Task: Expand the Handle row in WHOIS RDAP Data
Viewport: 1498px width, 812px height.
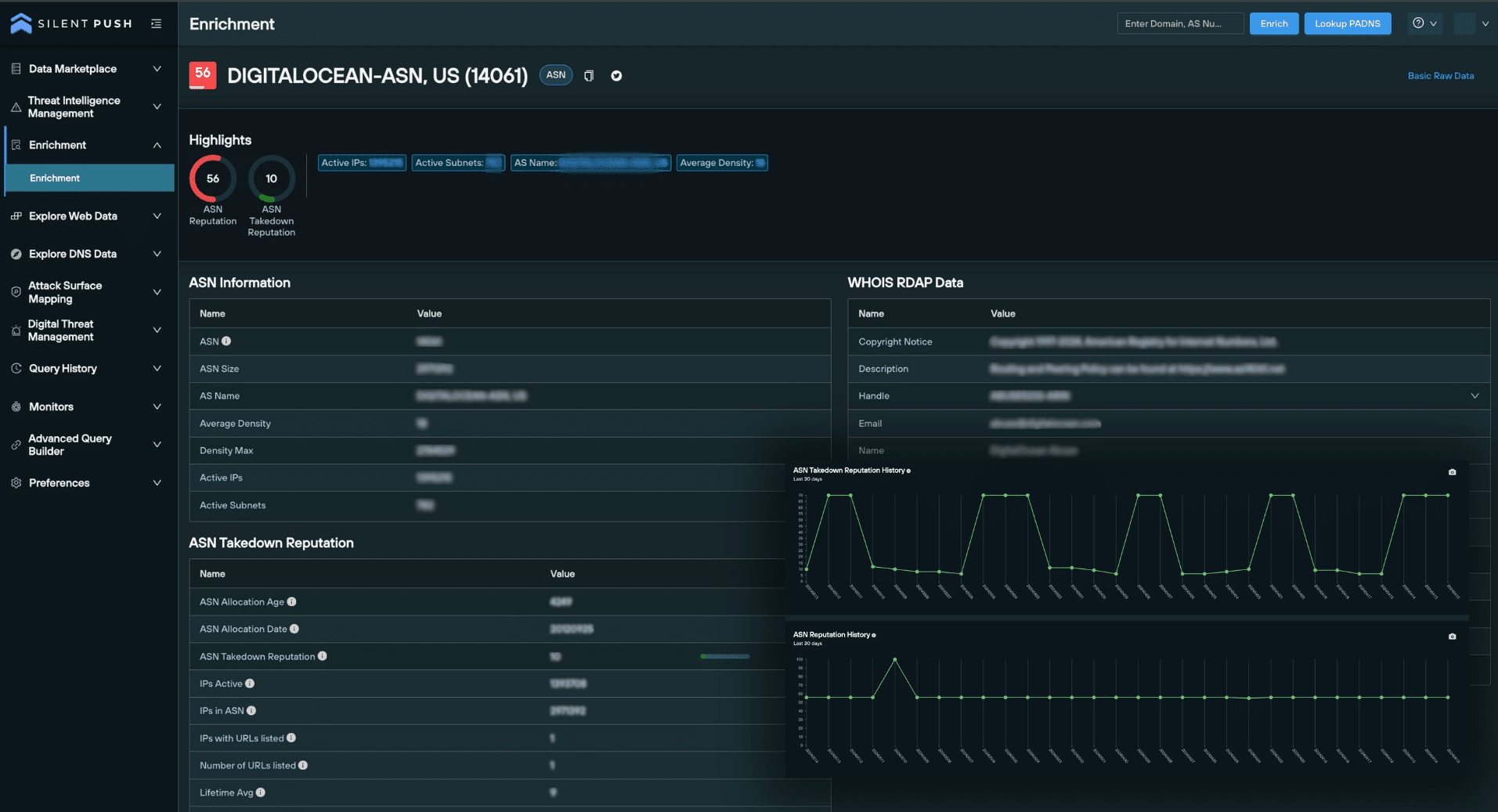Action: point(1475,396)
